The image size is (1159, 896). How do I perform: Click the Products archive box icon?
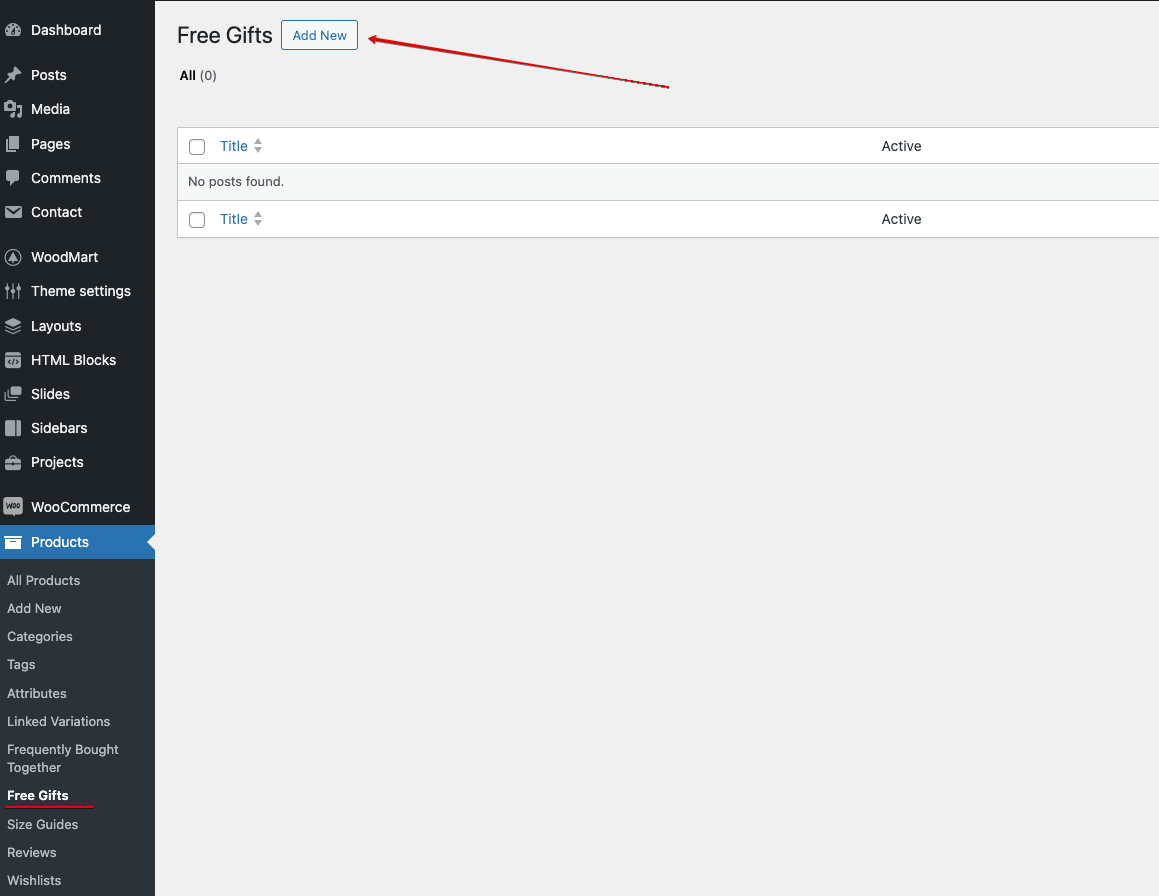[x=13, y=543]
